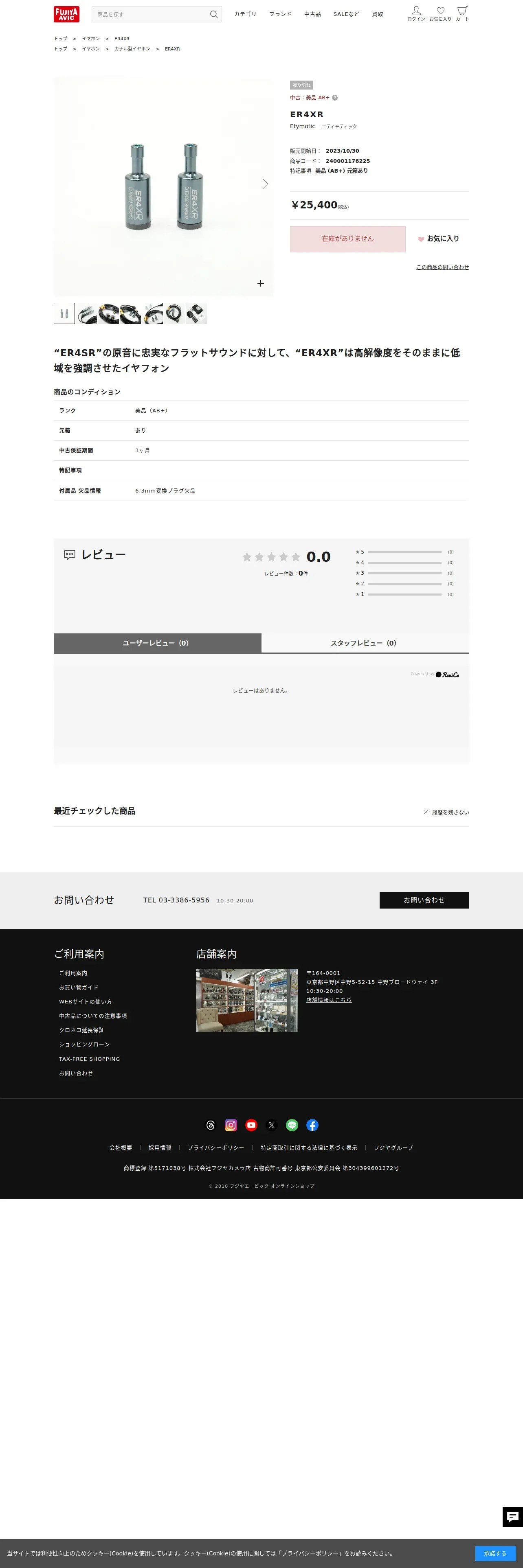Click イヤホン in the first breadcrumb row
The height and width of the screenshot is (1568, 523).
pos(91,38)
